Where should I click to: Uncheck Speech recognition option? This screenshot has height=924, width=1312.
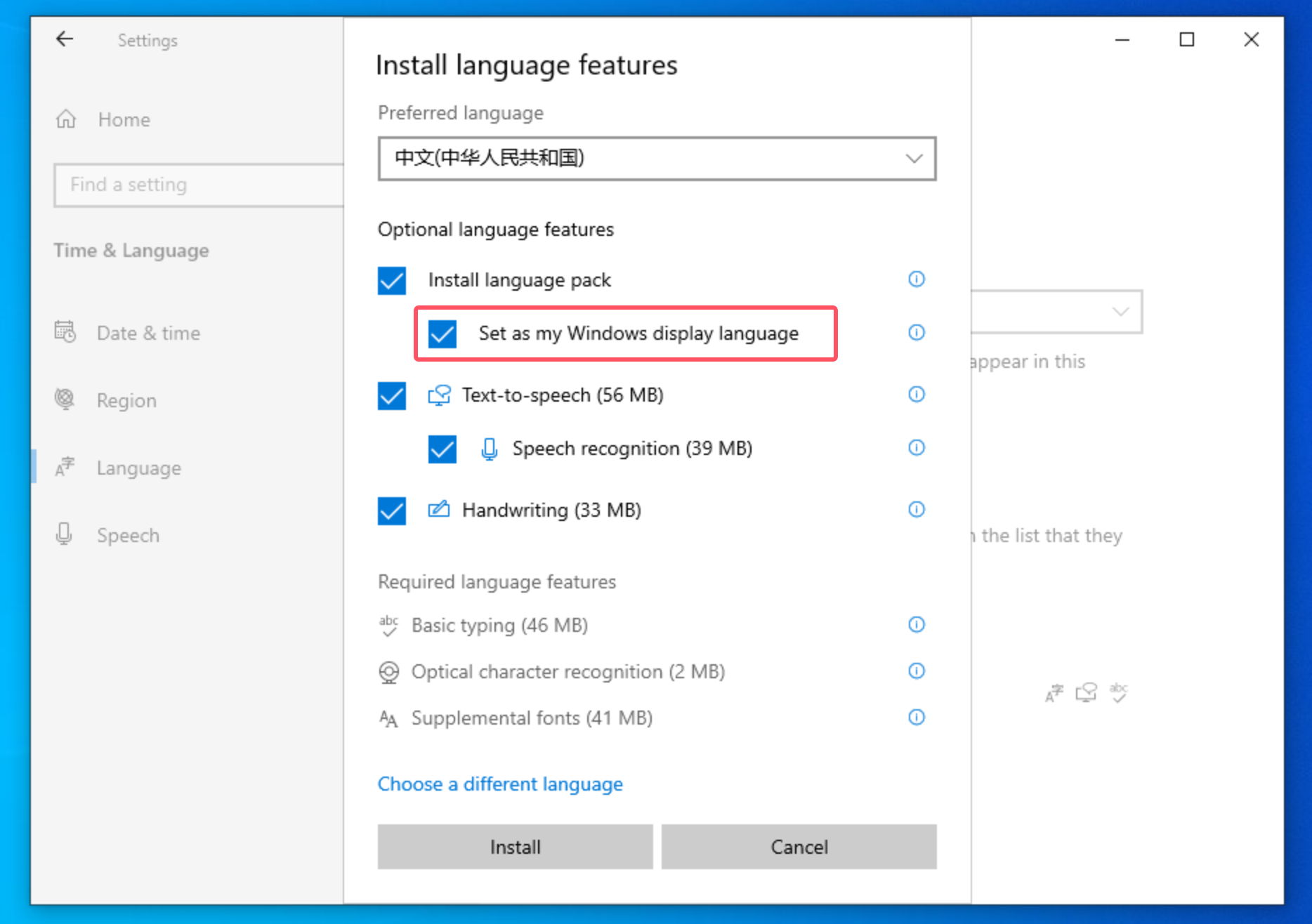coord(442,449)
